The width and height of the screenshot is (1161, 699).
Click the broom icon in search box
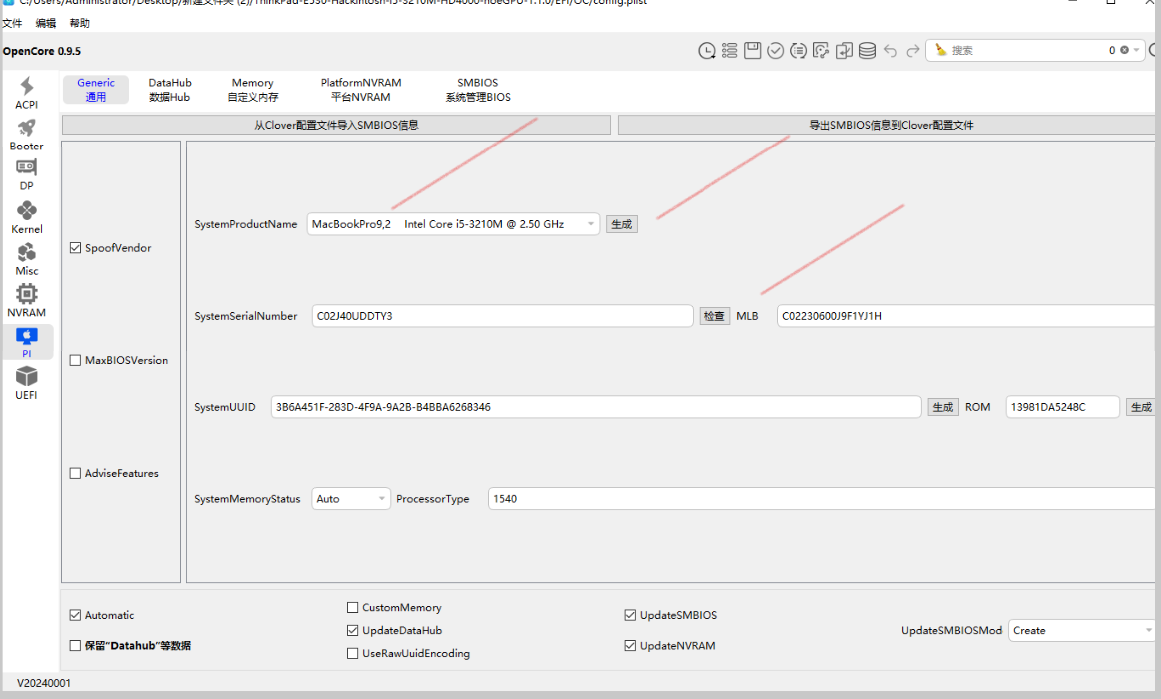pyautogui.click(x=940, y=50)
